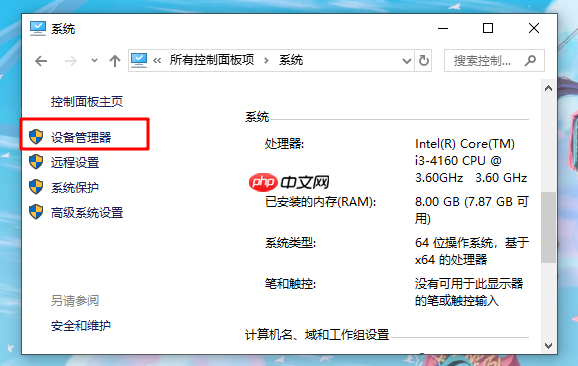
Task: Maximize the 系统 window
Action: 488,28
